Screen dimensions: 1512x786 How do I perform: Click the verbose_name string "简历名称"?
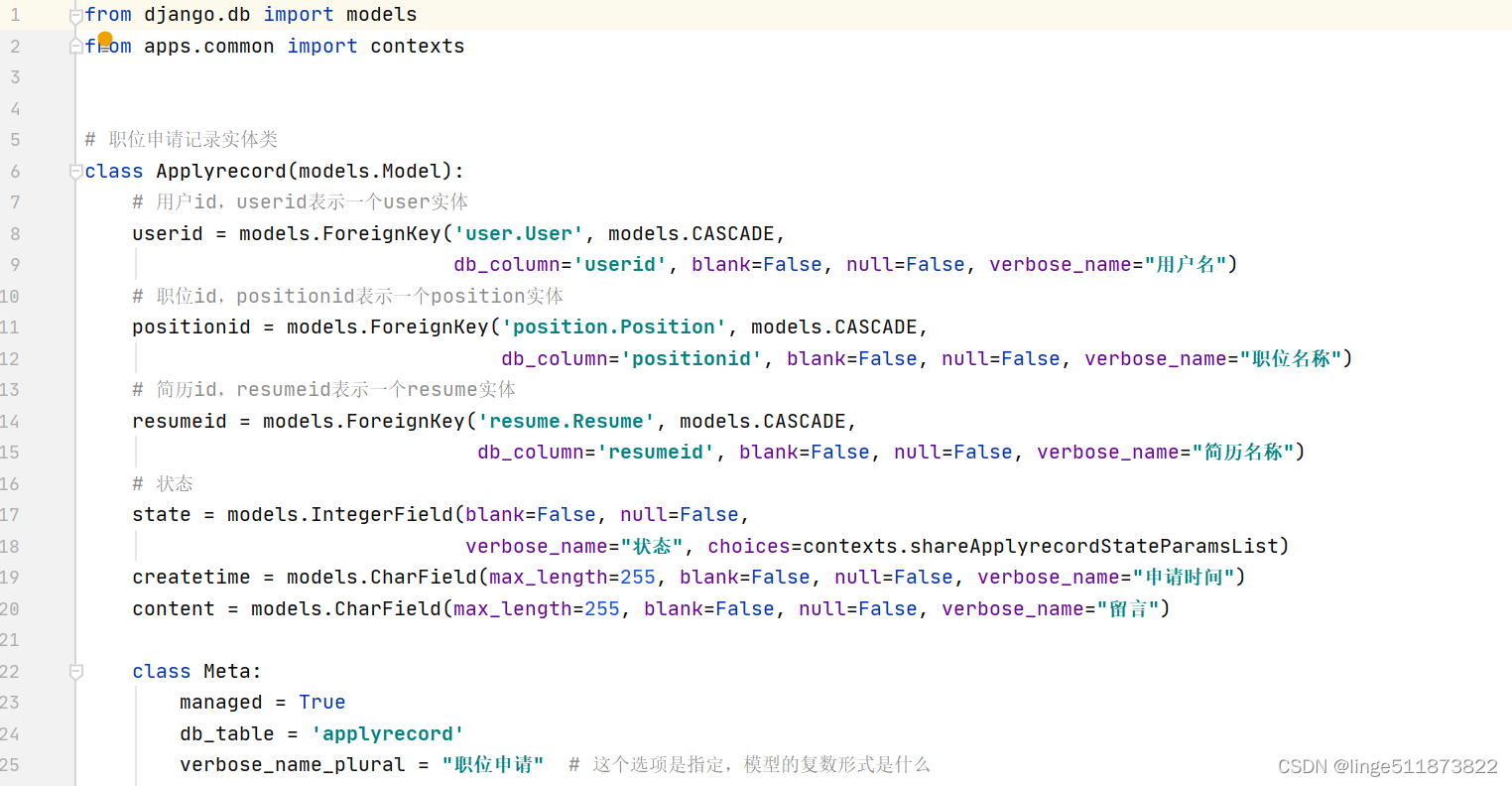pyautogui.click(x=1243, y=453)
